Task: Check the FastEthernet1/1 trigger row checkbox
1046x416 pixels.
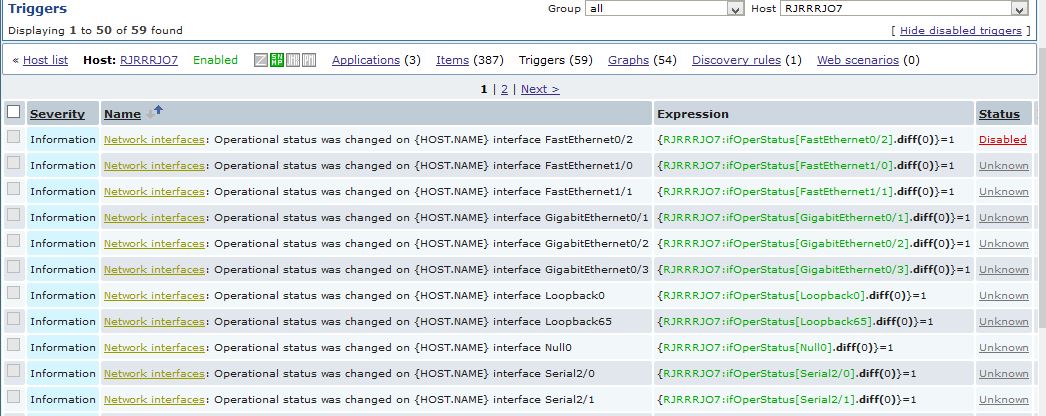Action: (x=13, y=189)
